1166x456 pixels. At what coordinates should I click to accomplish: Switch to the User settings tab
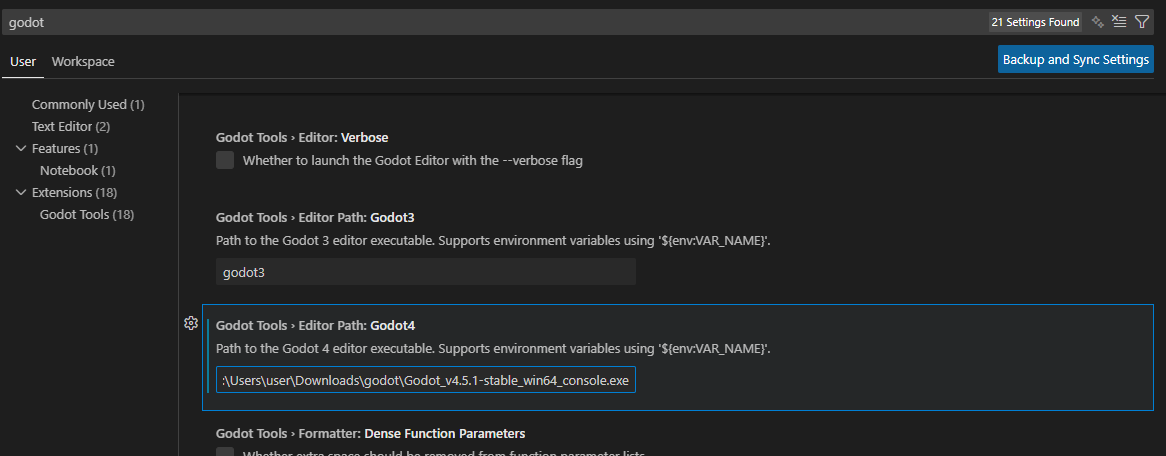[23, 62]
